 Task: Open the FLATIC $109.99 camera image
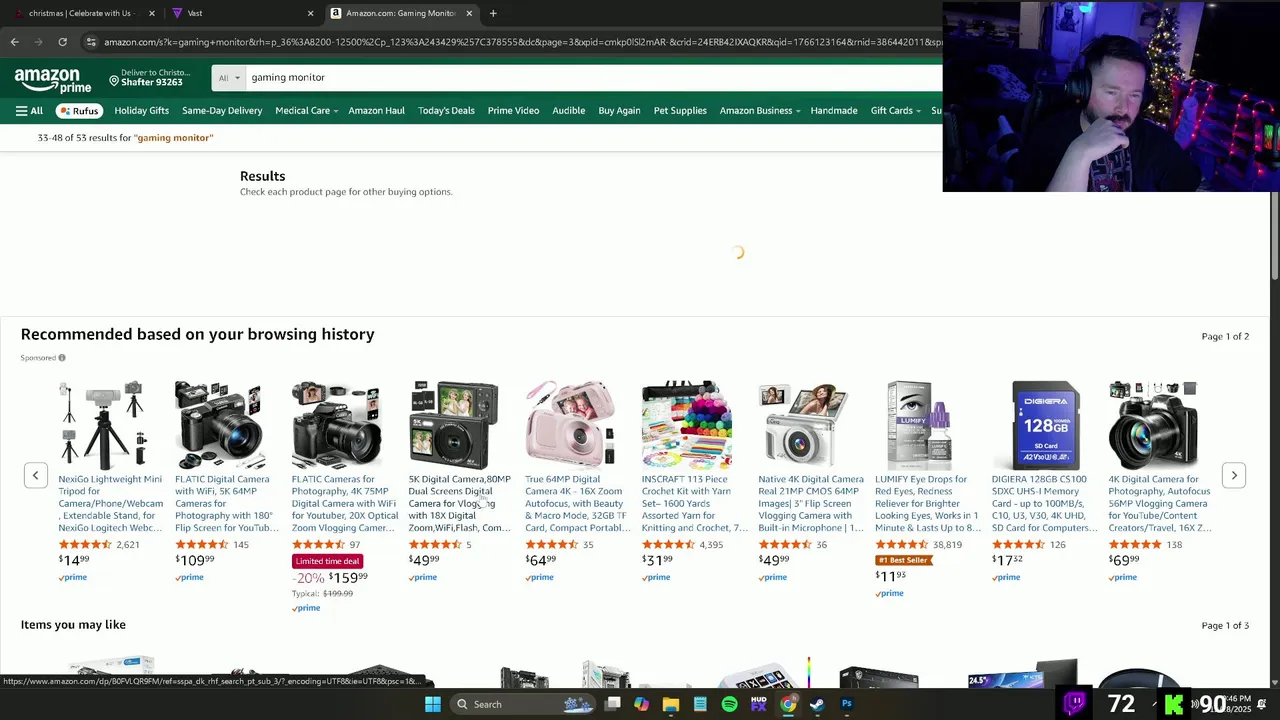(219, 425)
